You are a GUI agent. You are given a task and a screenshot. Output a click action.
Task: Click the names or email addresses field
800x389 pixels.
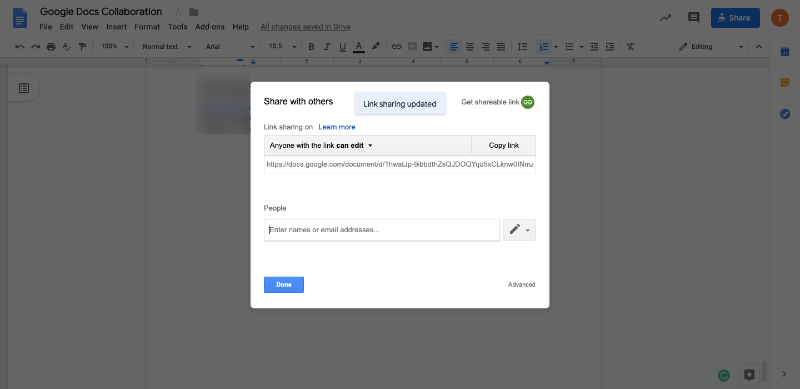click(382, 230)
